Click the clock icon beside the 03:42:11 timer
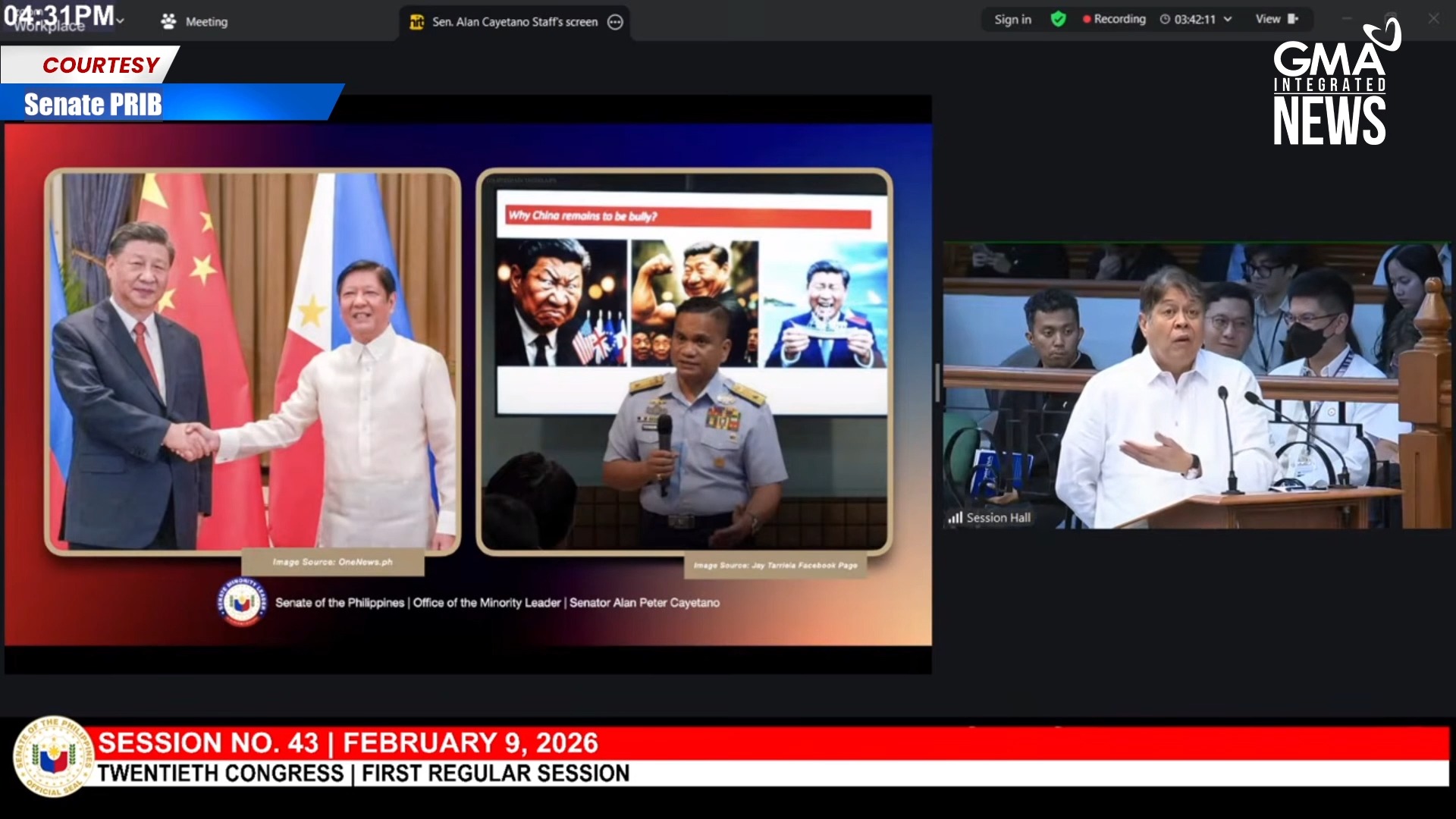Screen dimensions: 1456x819 tap(1165, 20)
